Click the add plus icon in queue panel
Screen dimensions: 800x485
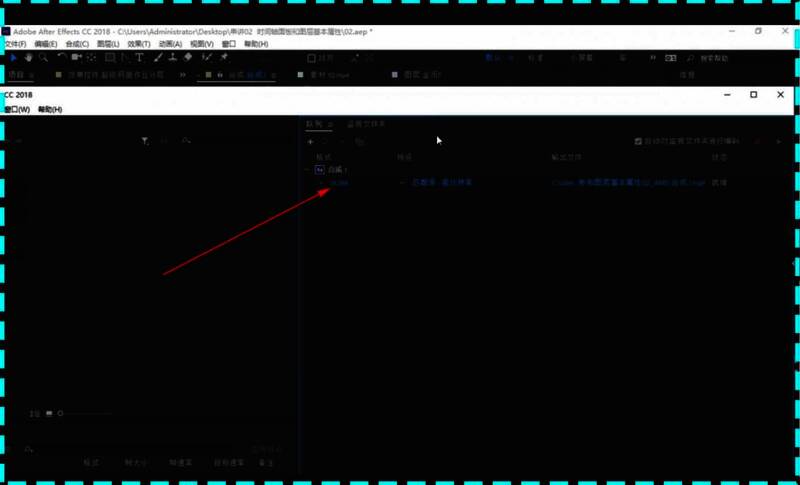click(x=311, y=142)
